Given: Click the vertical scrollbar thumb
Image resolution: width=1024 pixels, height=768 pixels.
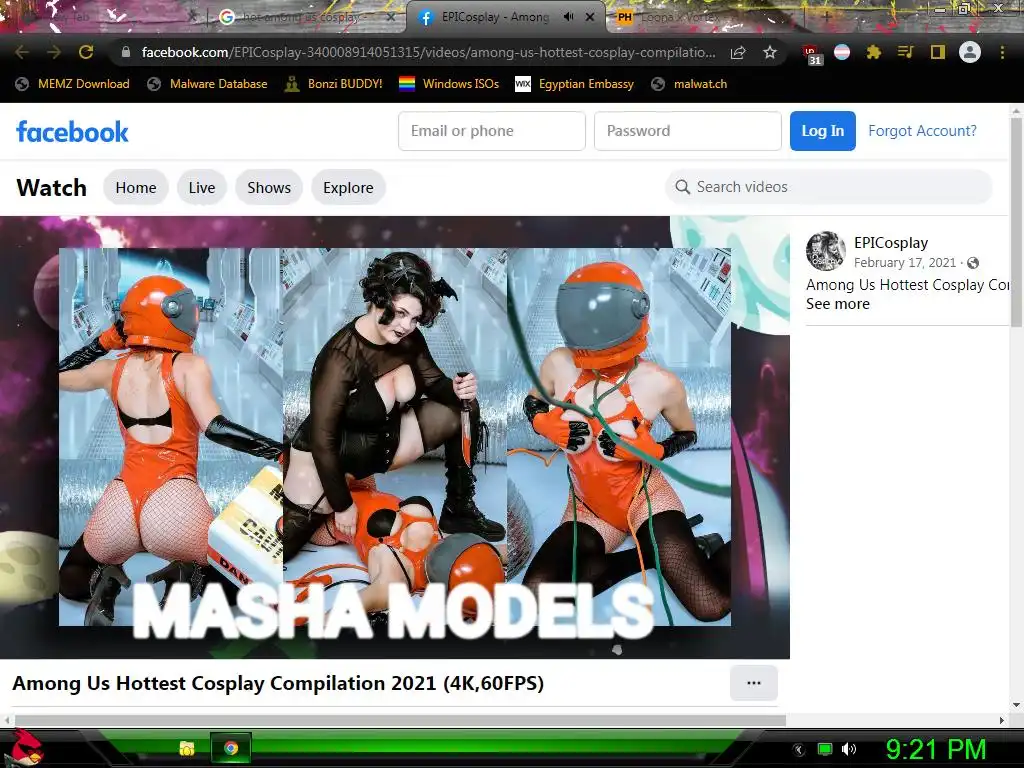Looking at the screenshot, I should (x=1016, y=222).
